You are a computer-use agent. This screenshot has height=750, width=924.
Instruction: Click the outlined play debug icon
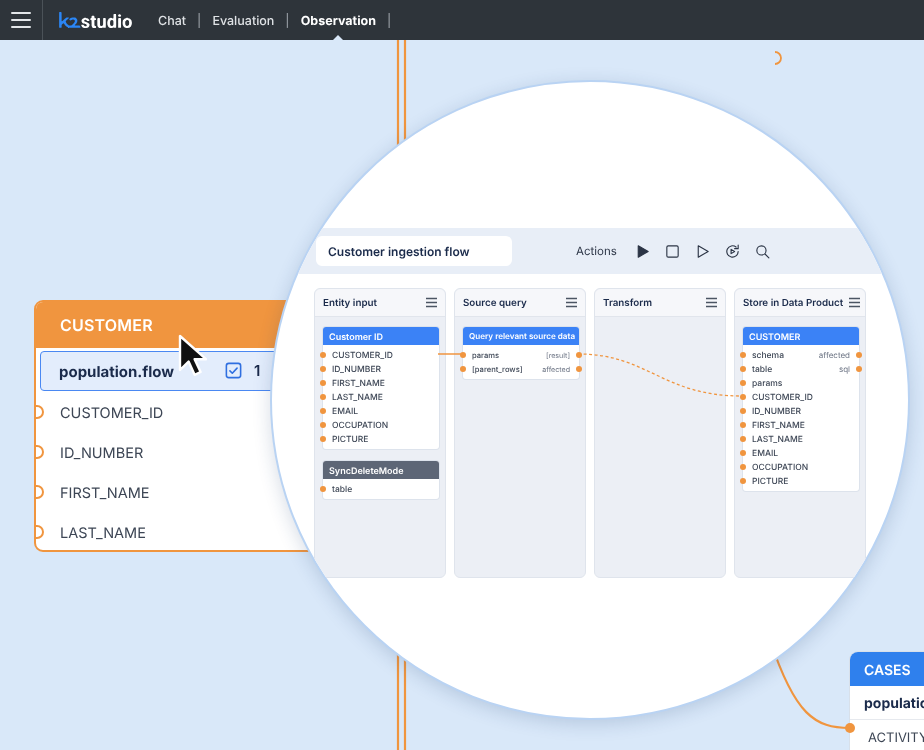702,252
